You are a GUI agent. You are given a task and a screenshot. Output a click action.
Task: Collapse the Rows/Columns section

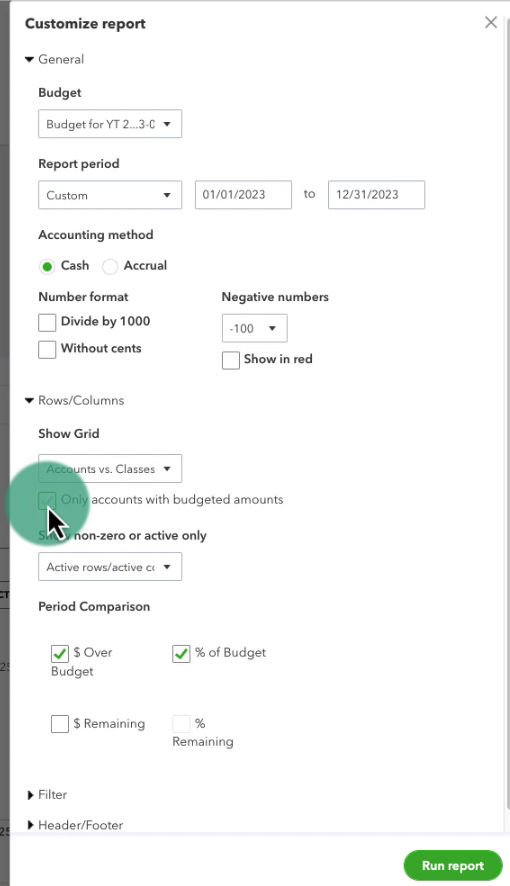coord(75,401)
